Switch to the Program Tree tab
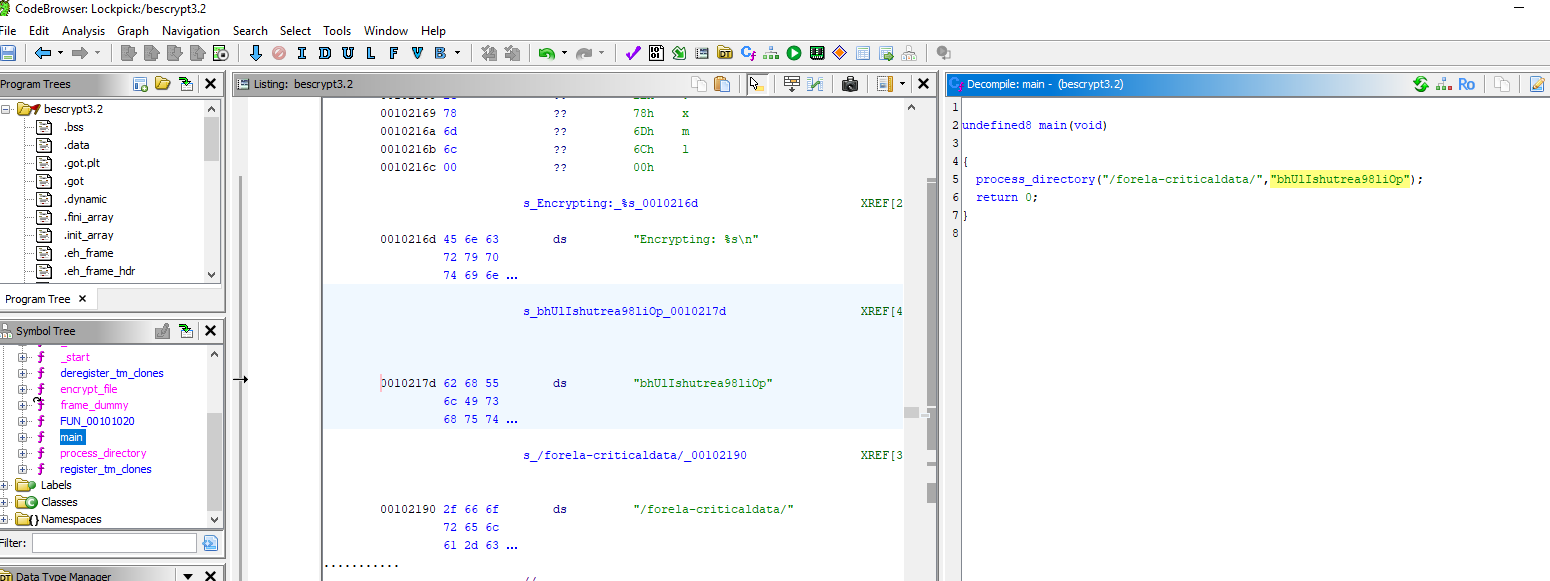Image resolution: width=1550 pixels, height=581 pixels. pos(38,299)
